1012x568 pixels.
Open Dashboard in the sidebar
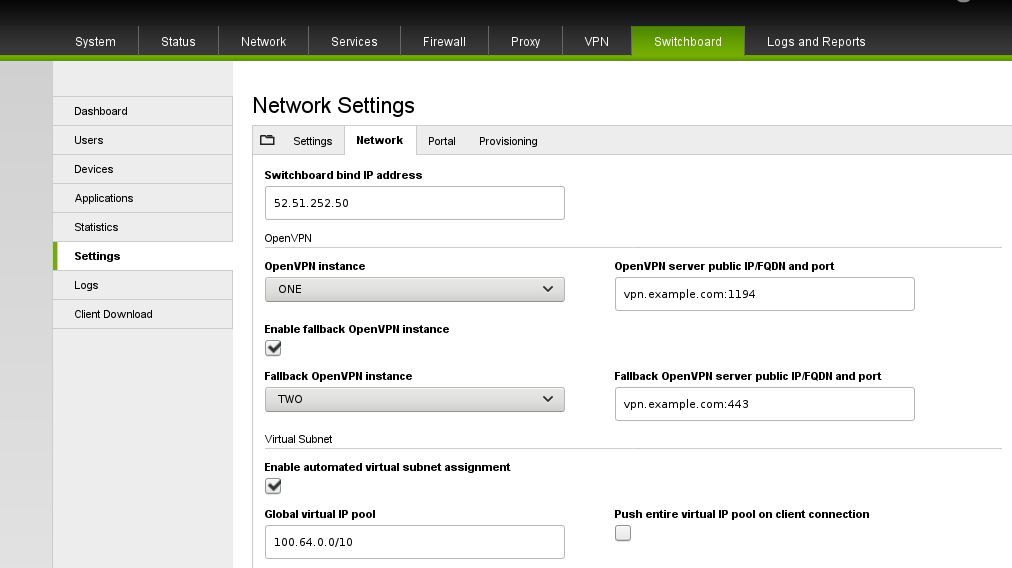pos(143,111)
